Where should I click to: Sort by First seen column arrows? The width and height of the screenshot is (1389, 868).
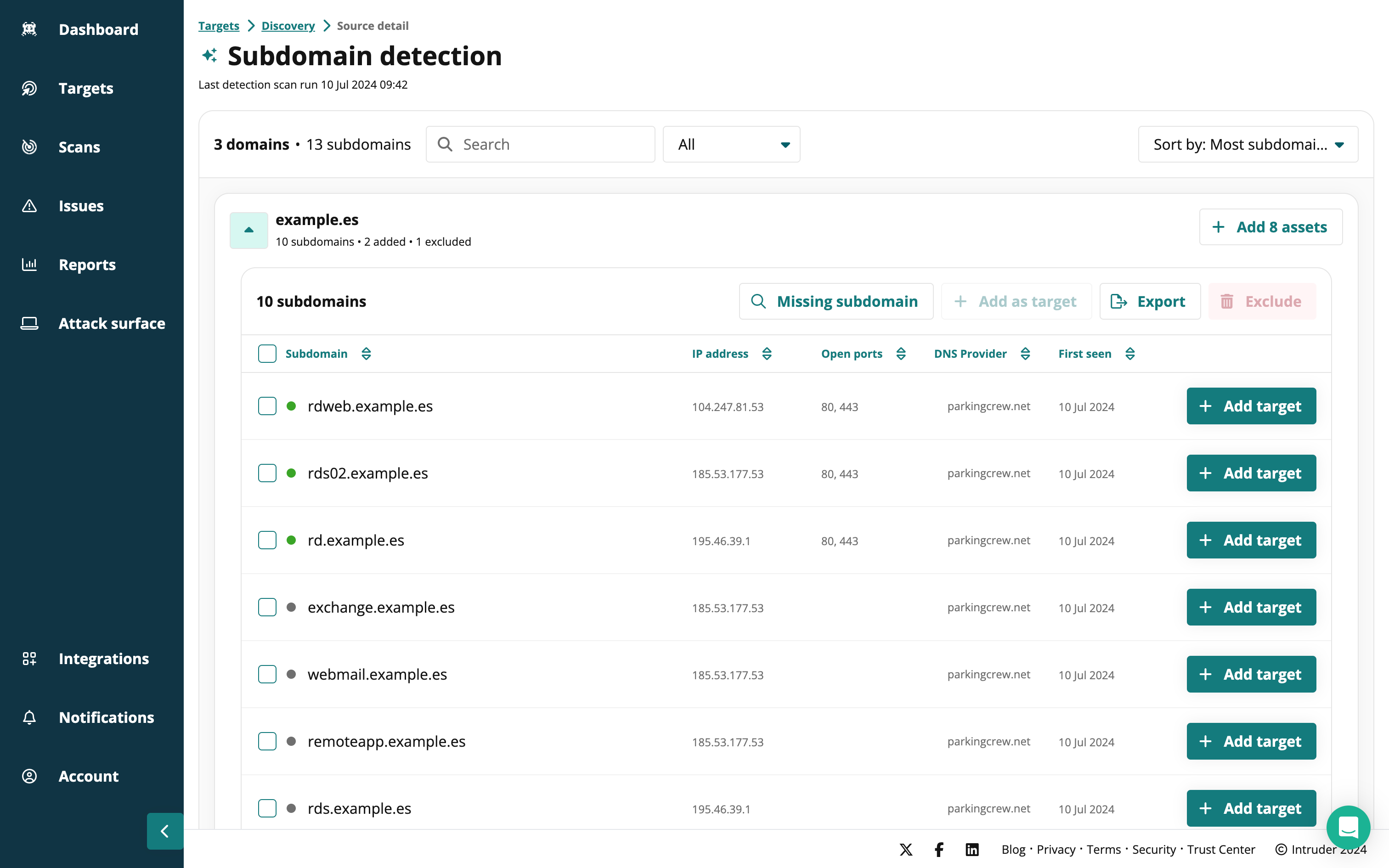[x=1130, y=354]
